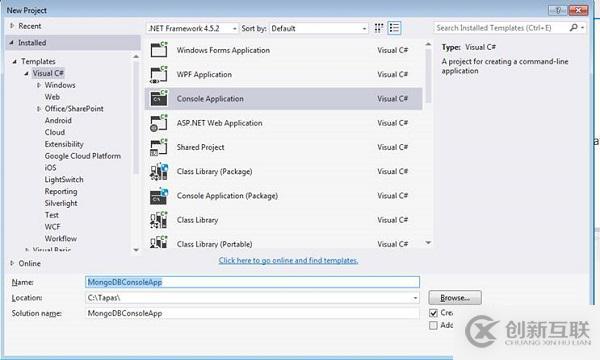Click the template list scroll down arrow

pos(428,243)
